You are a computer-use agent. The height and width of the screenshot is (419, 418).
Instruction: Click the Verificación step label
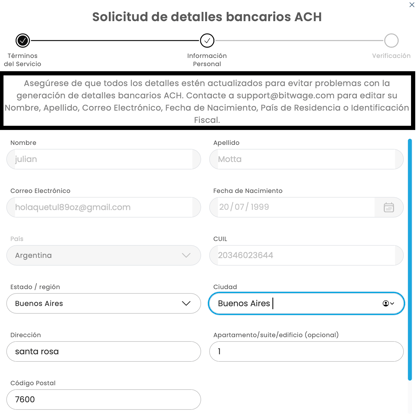click(x=391, y=56)
